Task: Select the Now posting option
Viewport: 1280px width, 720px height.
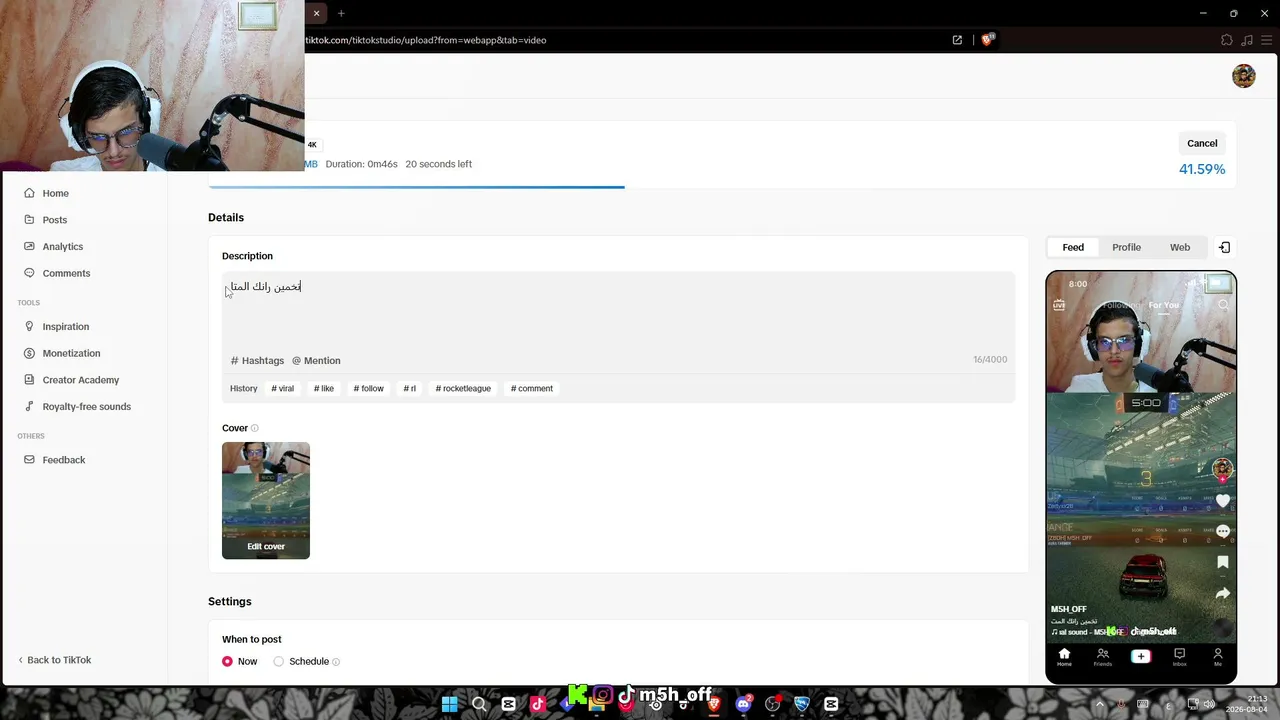Action: 228,662
